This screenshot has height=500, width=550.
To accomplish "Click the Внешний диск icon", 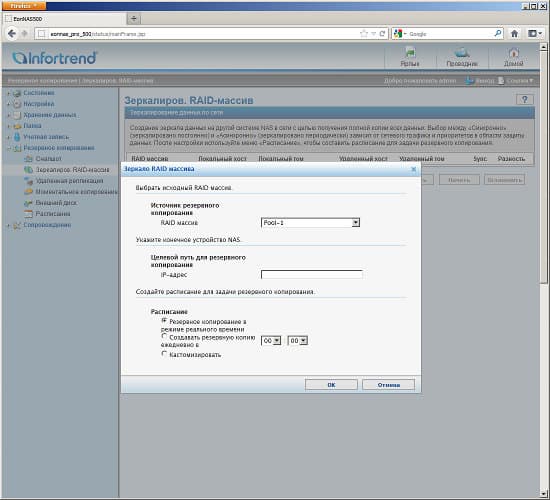I will [29, 203].
